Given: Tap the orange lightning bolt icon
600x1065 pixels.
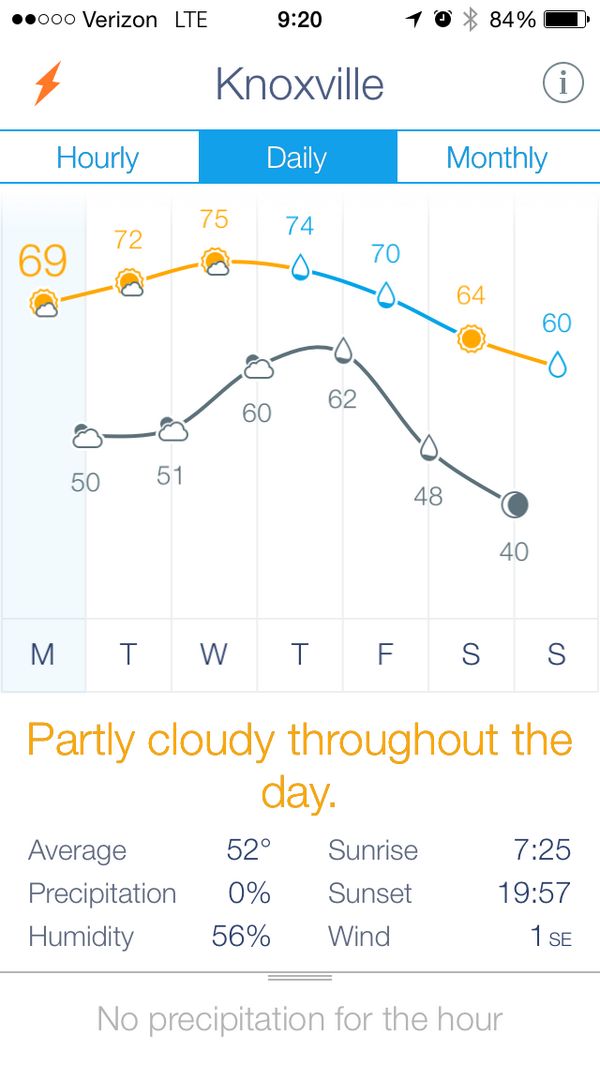Looking at the screenshot, I should click(x=47, y=84).
